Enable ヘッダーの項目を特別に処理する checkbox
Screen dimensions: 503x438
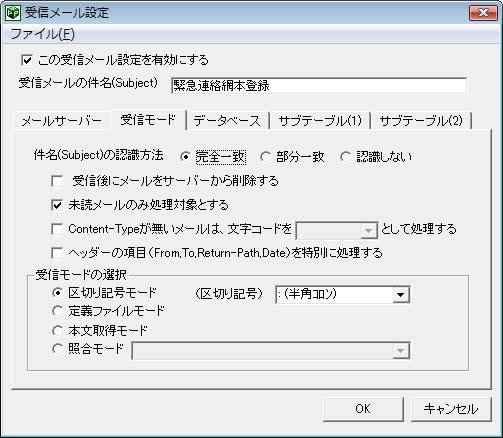point(57,253)
